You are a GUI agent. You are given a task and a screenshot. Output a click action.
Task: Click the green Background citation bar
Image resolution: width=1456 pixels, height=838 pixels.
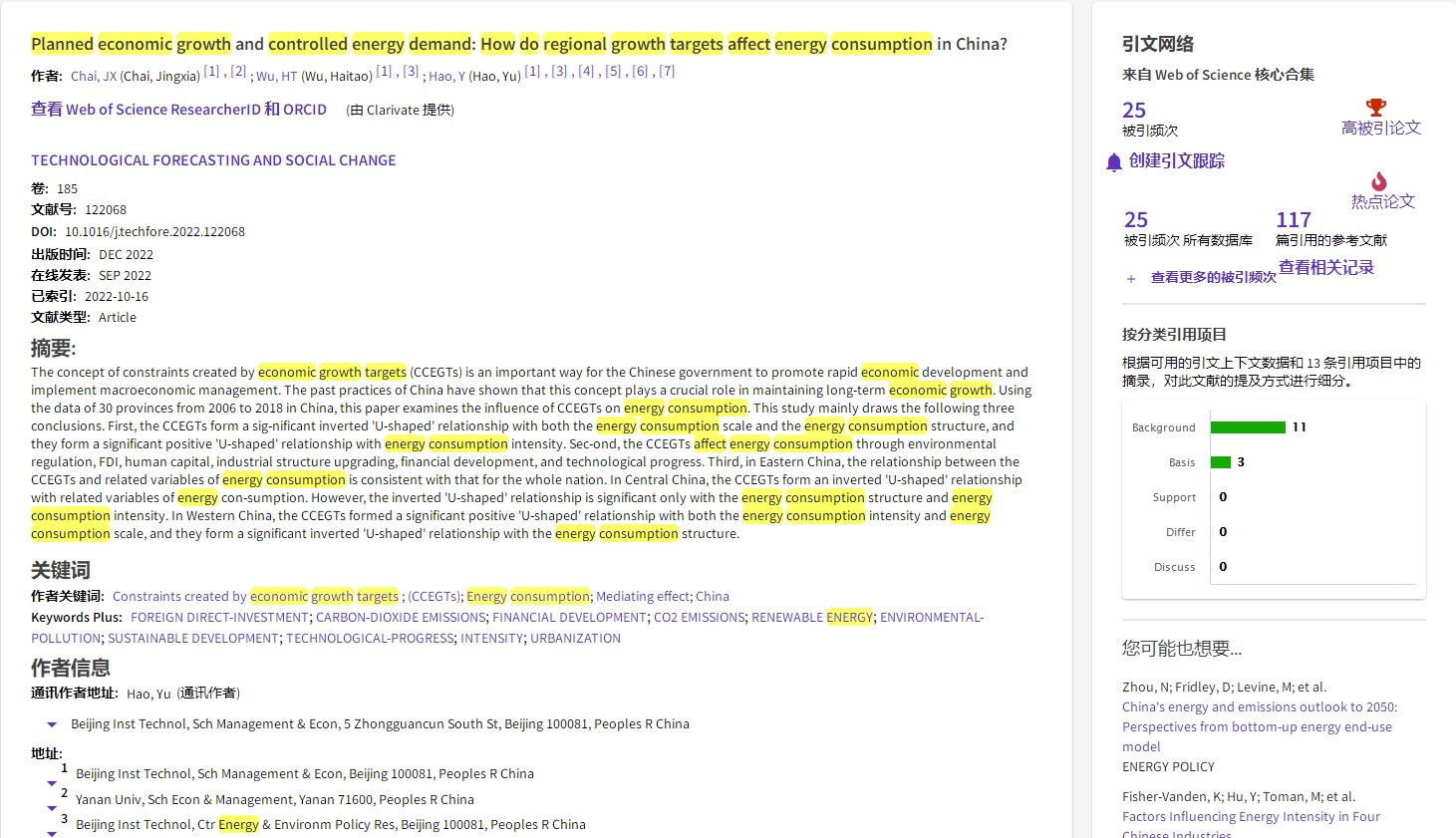pos(1248,427)
